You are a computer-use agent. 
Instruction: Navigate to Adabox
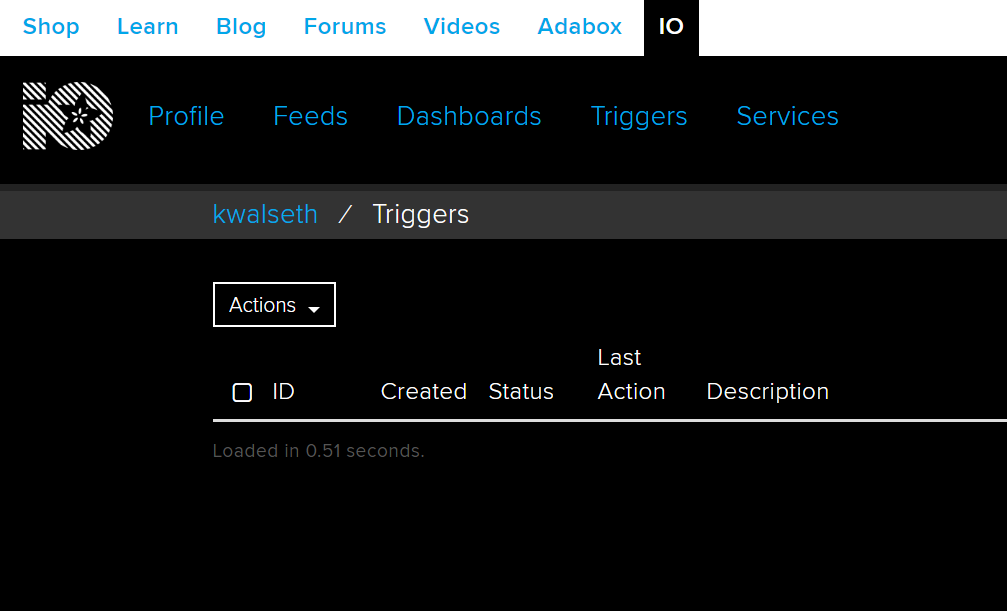click(x=579, y=27)
